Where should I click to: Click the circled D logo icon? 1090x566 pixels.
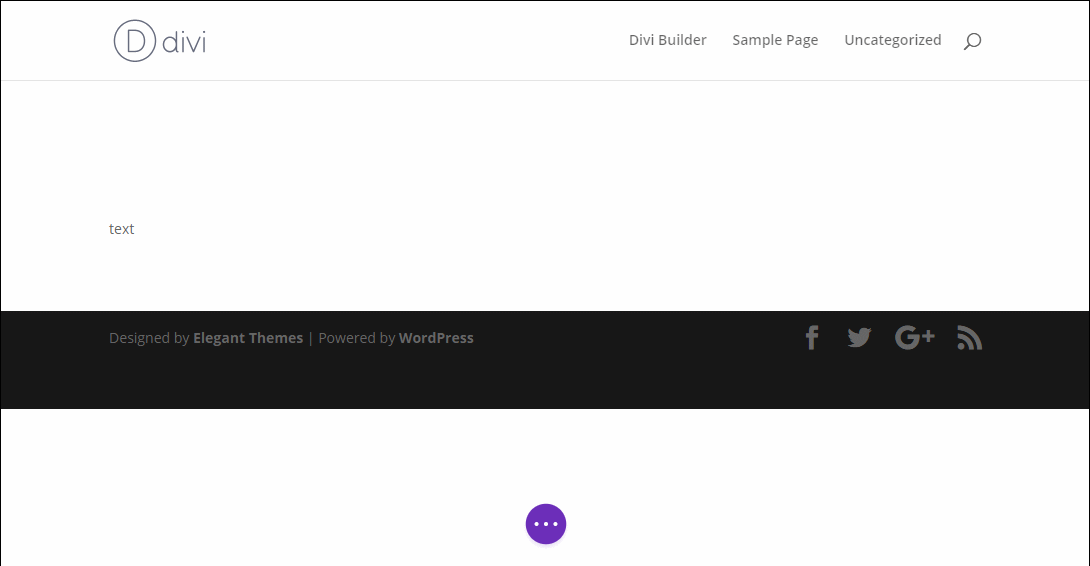(x=135, y=41)
